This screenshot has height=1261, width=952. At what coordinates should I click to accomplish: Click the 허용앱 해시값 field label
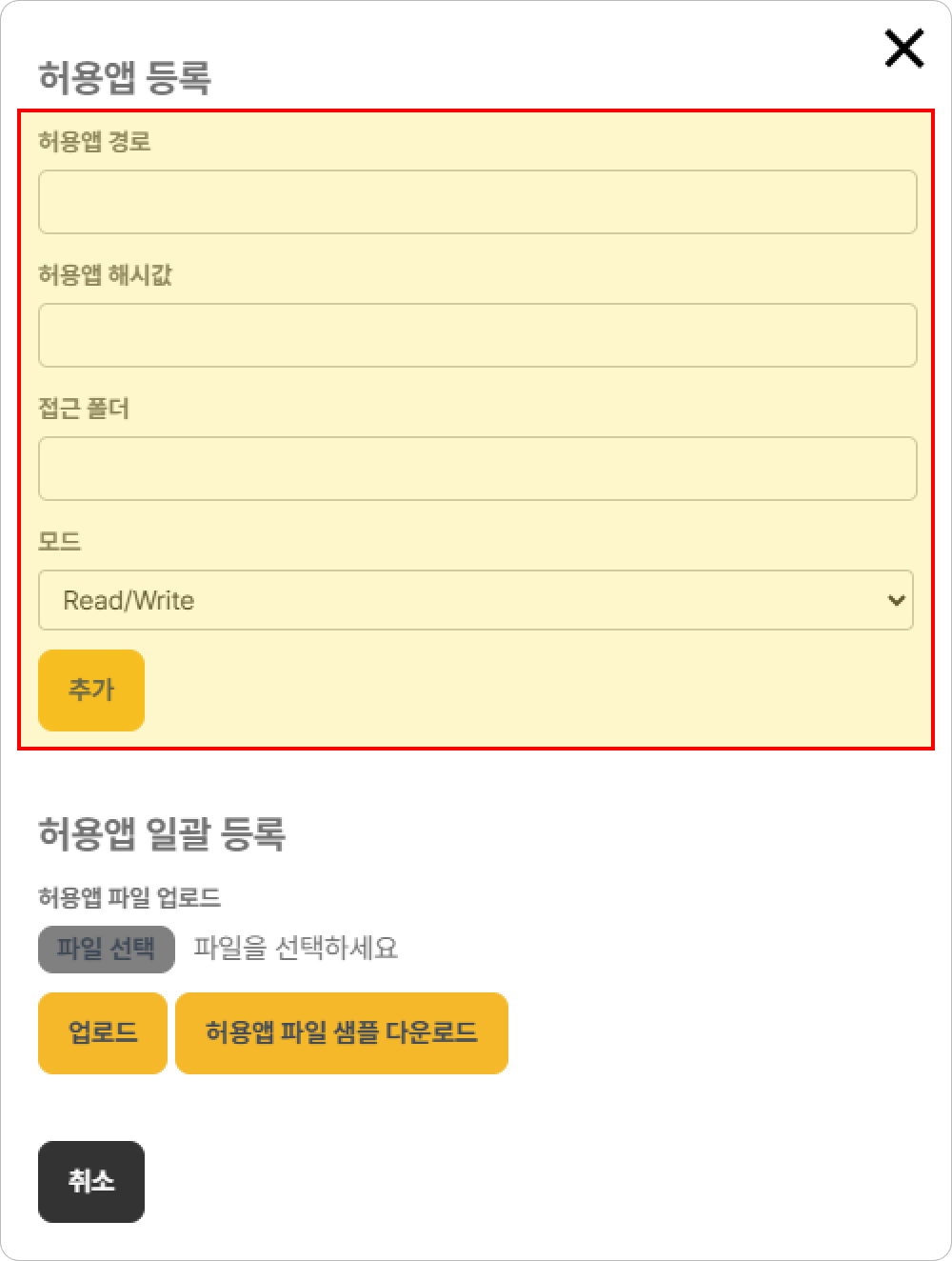(105, 275)
